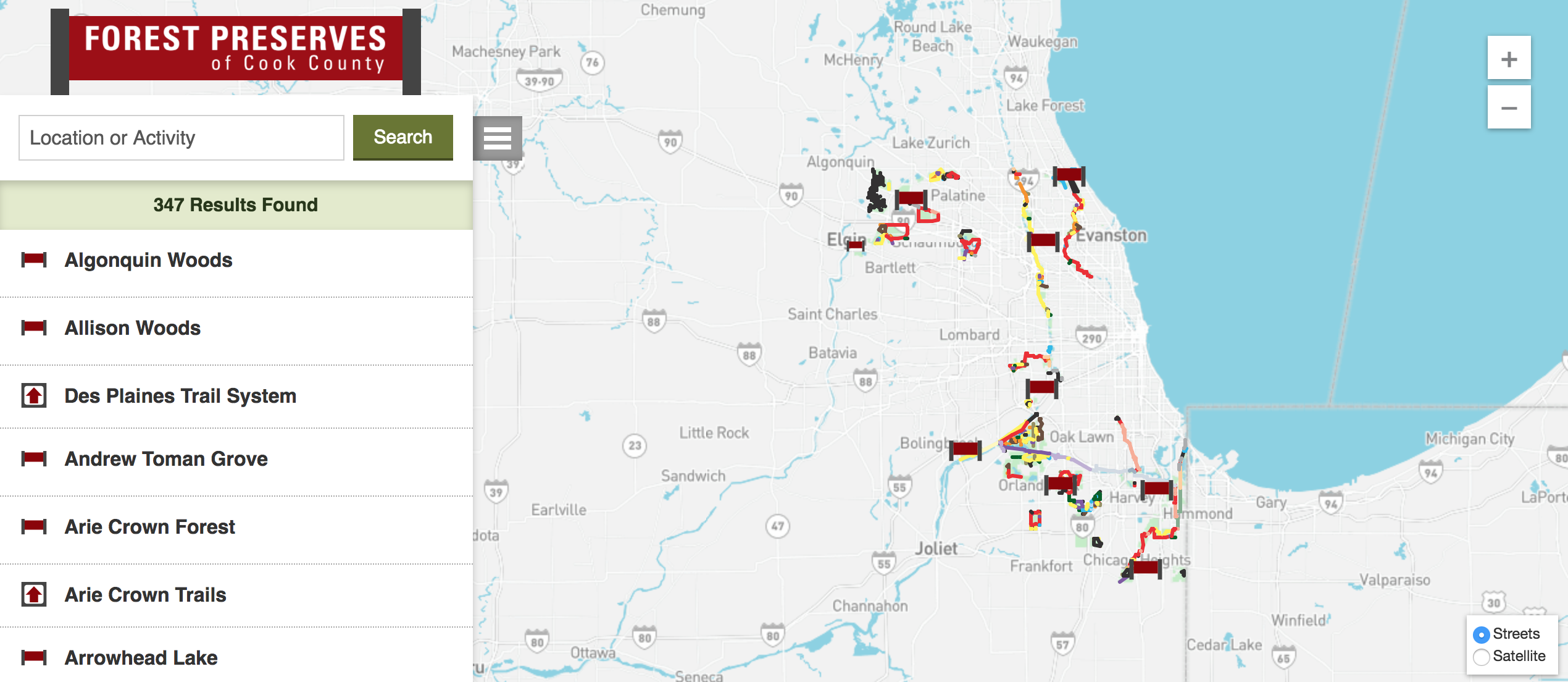Click trail icon beside Arie Crown Trails
The width and height of the screenshot is (1568, 682).
(x=34, y=594)
